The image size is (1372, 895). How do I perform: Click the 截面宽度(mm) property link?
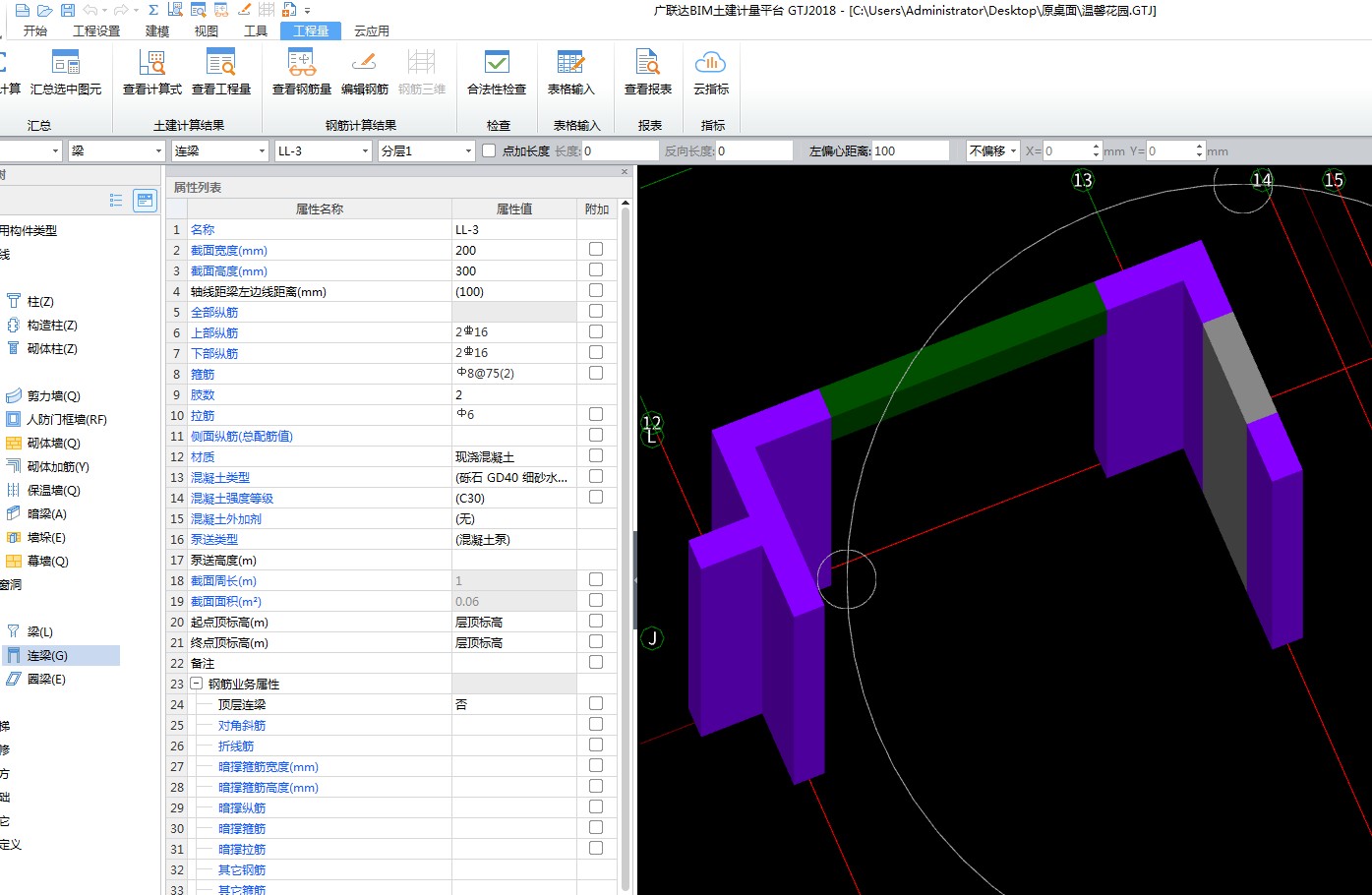(x=229, y=250)
